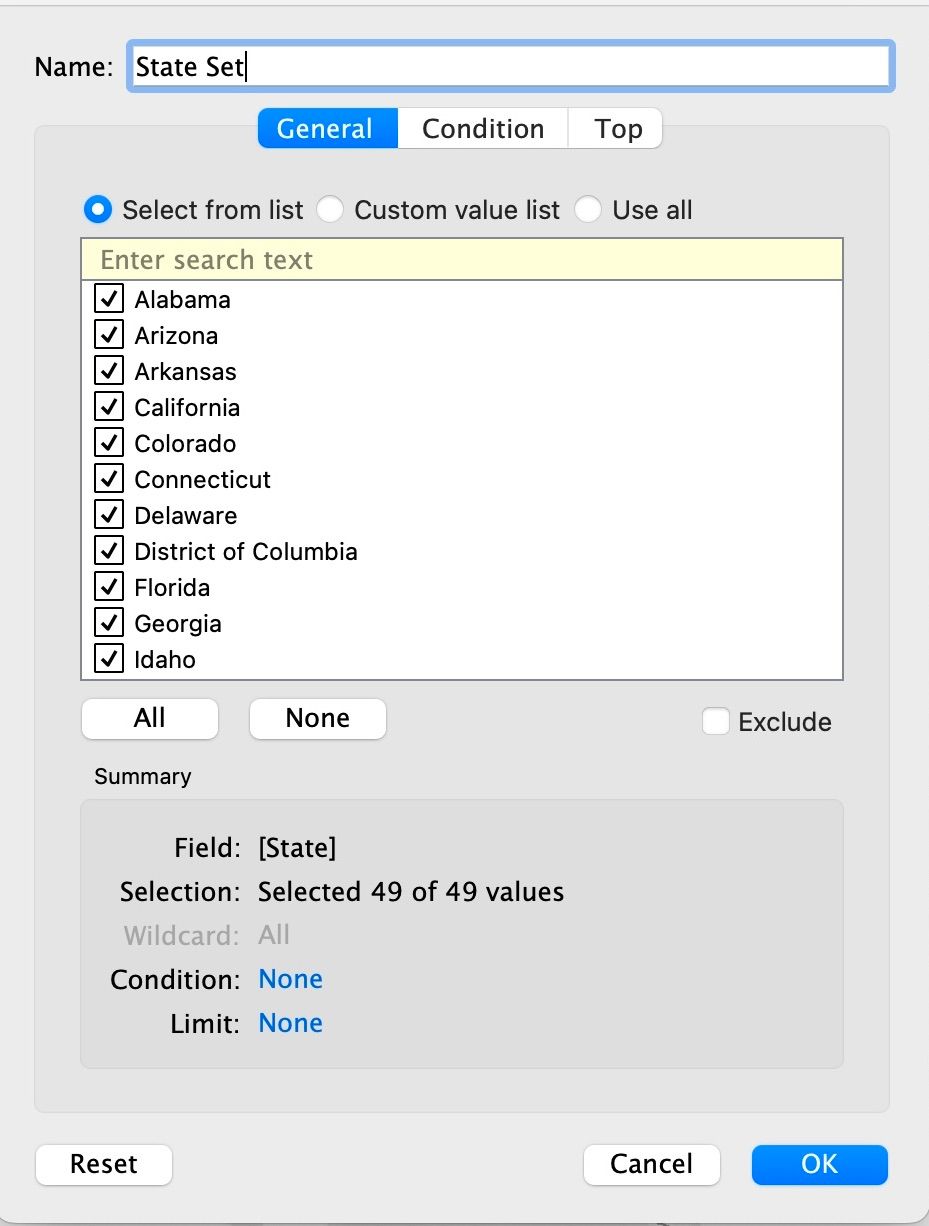Click the Condition None link in Summary
Image resolution: width=929 pixels, height=1226 pixels.
click(290, 979)
